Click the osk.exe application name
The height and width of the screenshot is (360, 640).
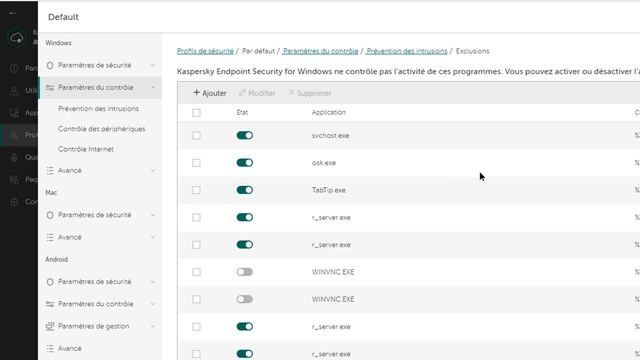pos(324,163)
